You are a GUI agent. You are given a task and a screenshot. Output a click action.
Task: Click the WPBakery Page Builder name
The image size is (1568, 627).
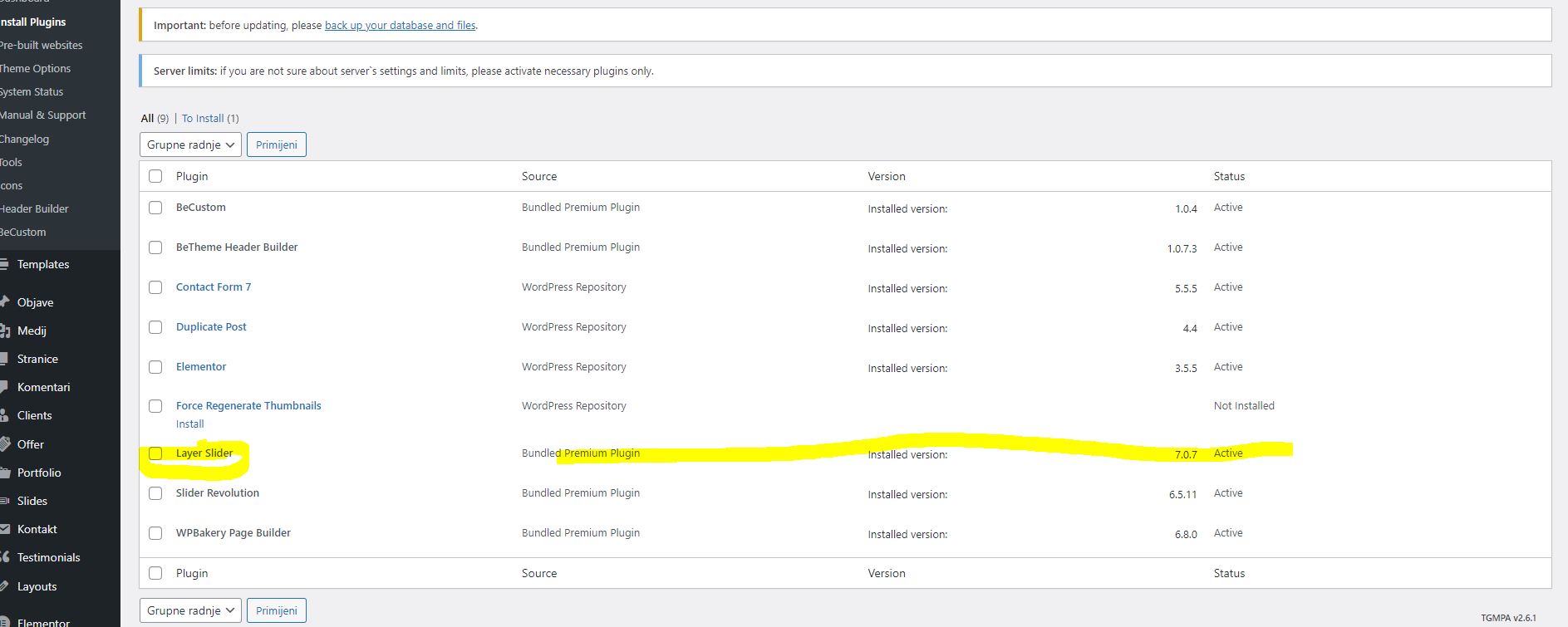coord(233,532)
